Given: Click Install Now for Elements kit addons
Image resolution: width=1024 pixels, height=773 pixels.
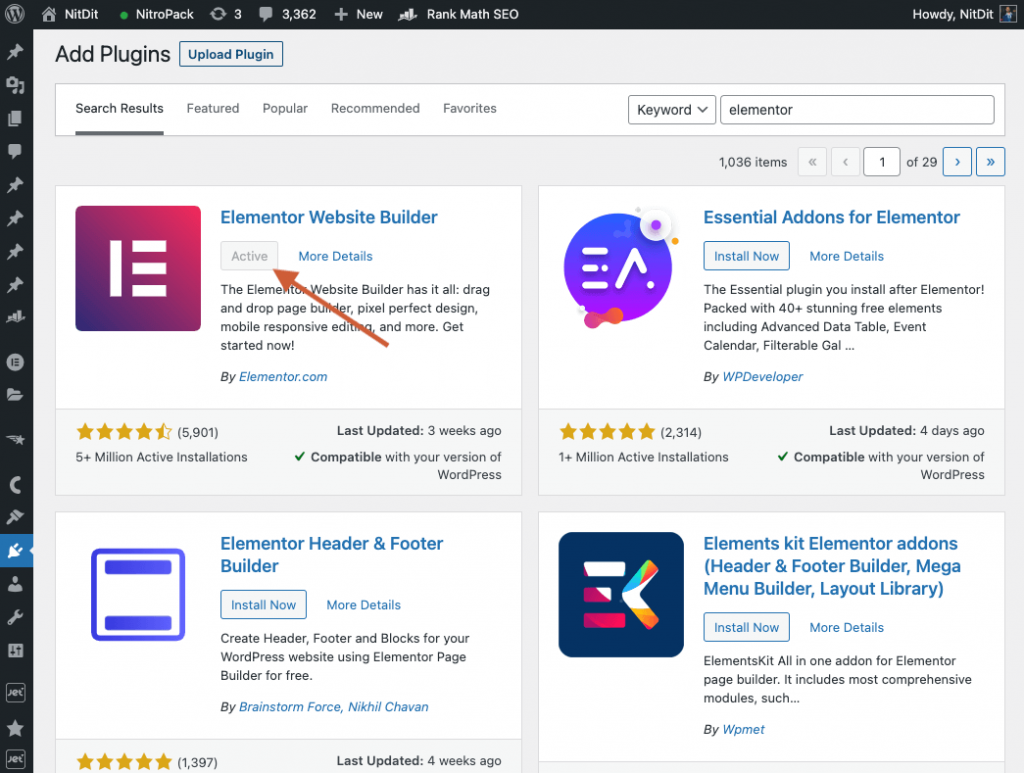Looking at the screenshot, I should [746, 627].
